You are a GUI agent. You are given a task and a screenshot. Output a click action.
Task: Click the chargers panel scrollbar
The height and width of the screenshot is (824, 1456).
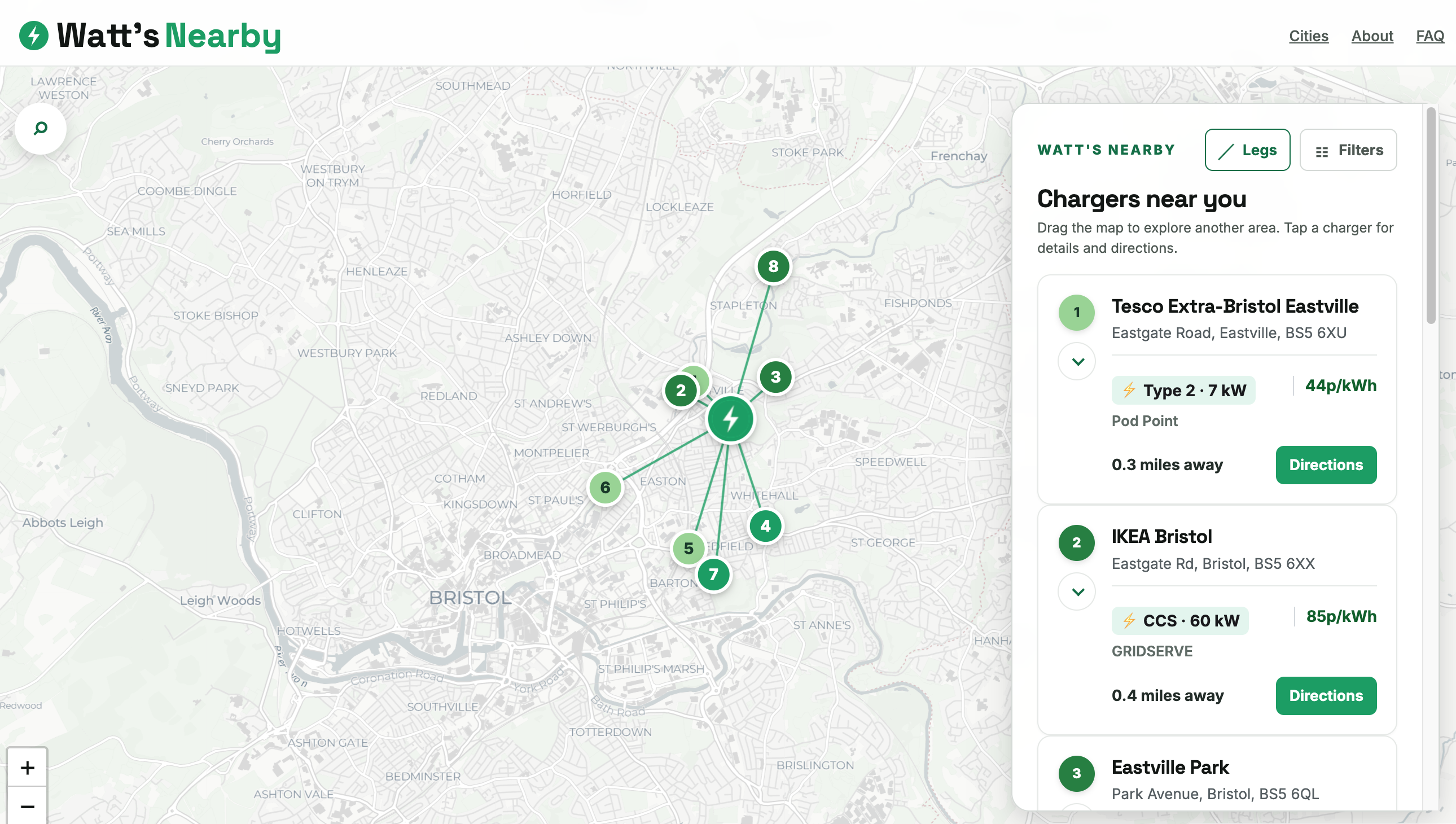(x=1431, y=215)
